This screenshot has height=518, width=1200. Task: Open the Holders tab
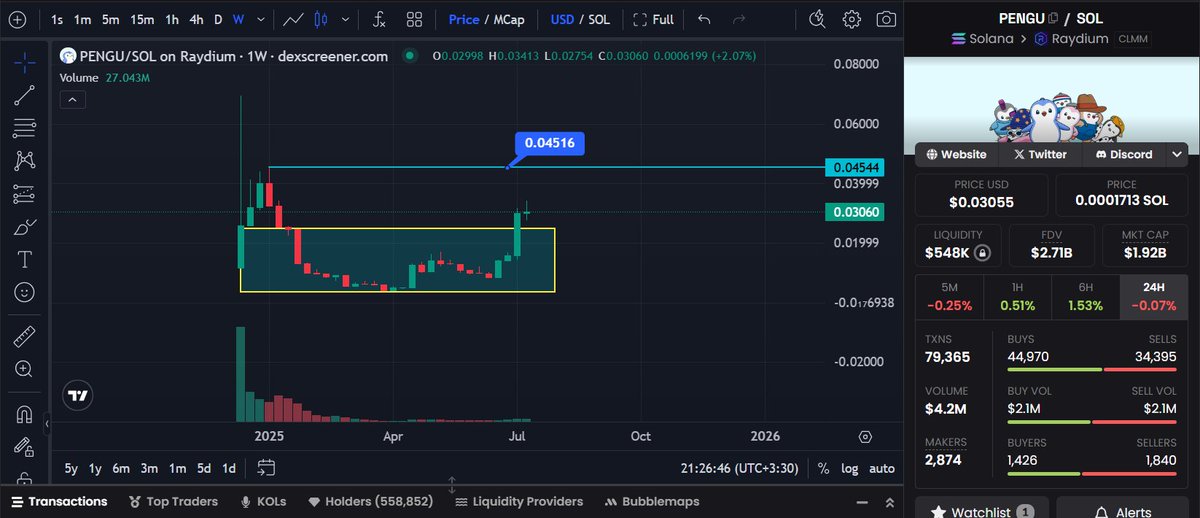point(370,501)
